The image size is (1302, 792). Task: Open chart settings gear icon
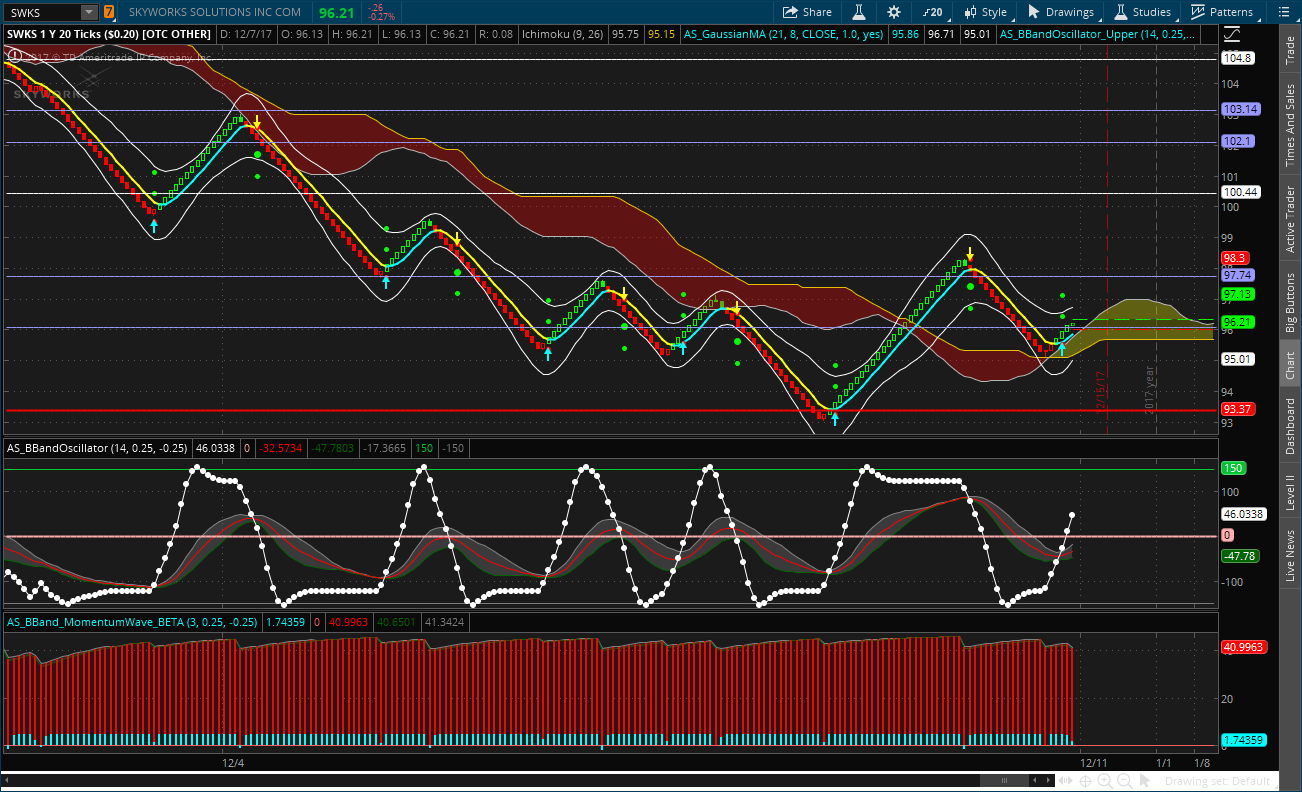(x=894, y=12)
